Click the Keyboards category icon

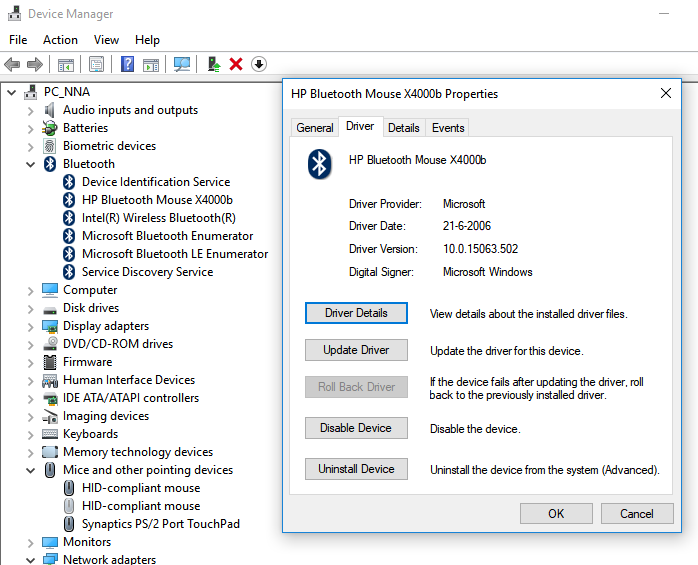pyautogui.click(x=49, y=434)
